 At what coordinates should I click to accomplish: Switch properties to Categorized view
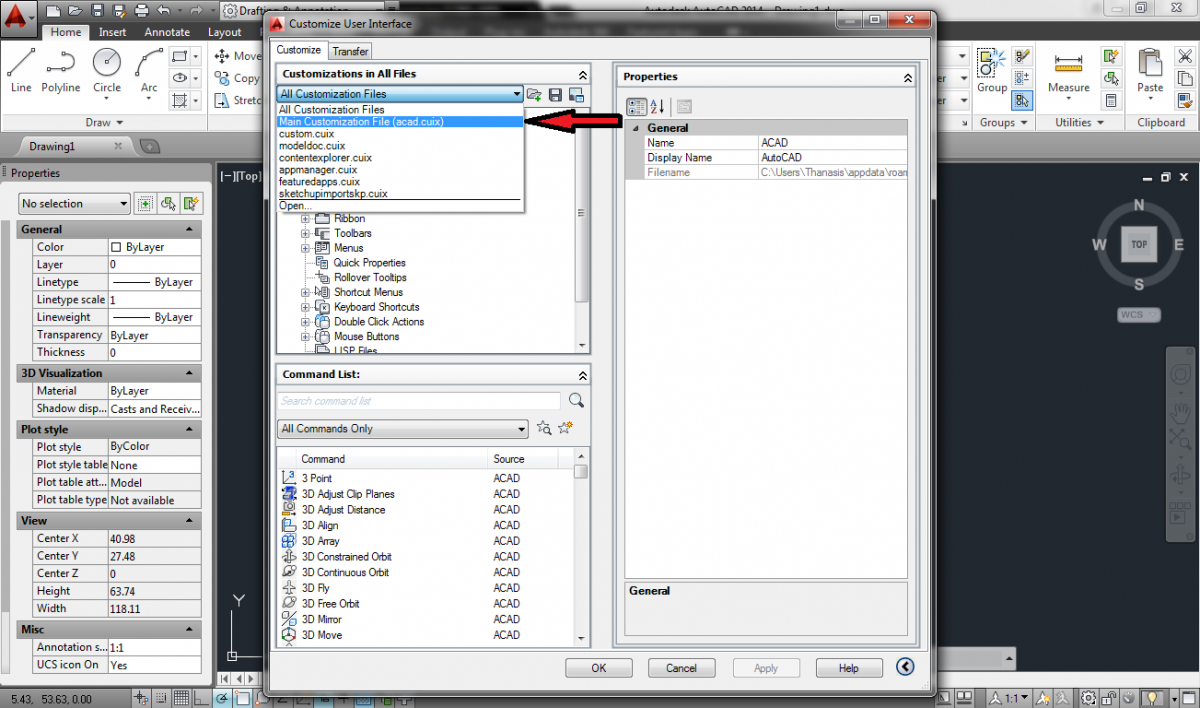[636, 106]
